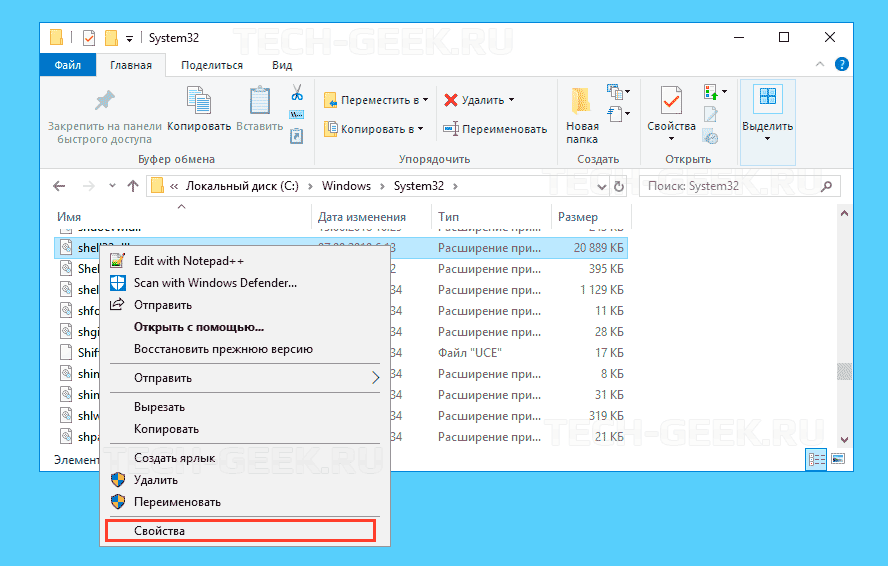888x566 pixels.
Task: Open the Копировать в dropdown
Action: point(374,129)
